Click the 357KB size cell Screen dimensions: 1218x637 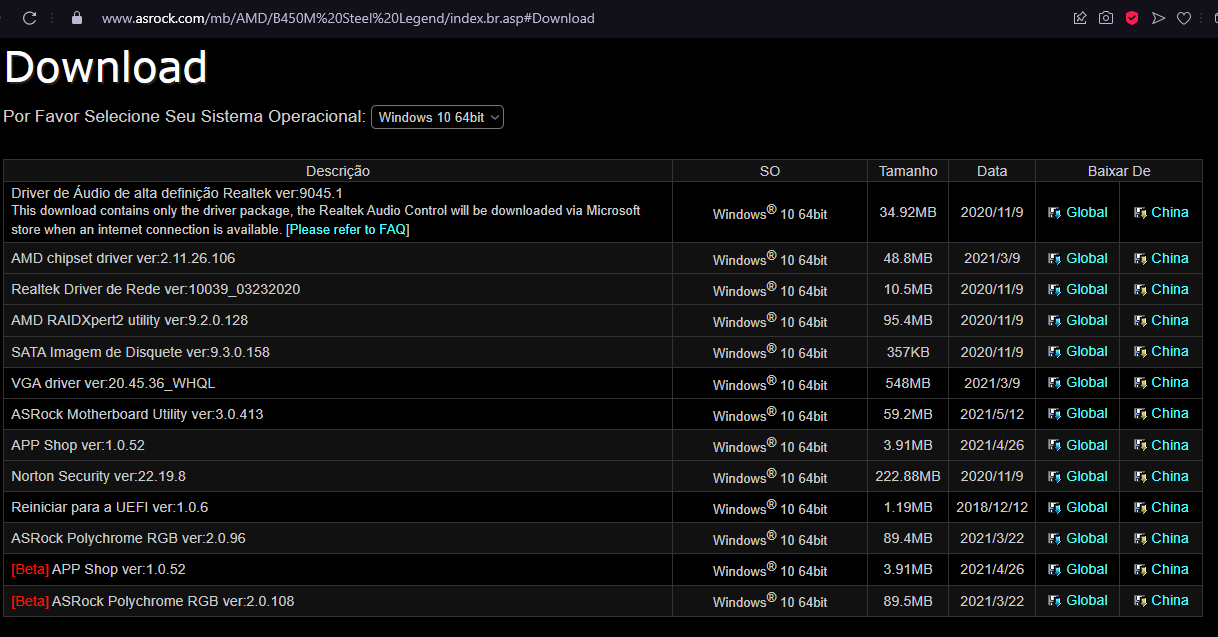(908, 352)
